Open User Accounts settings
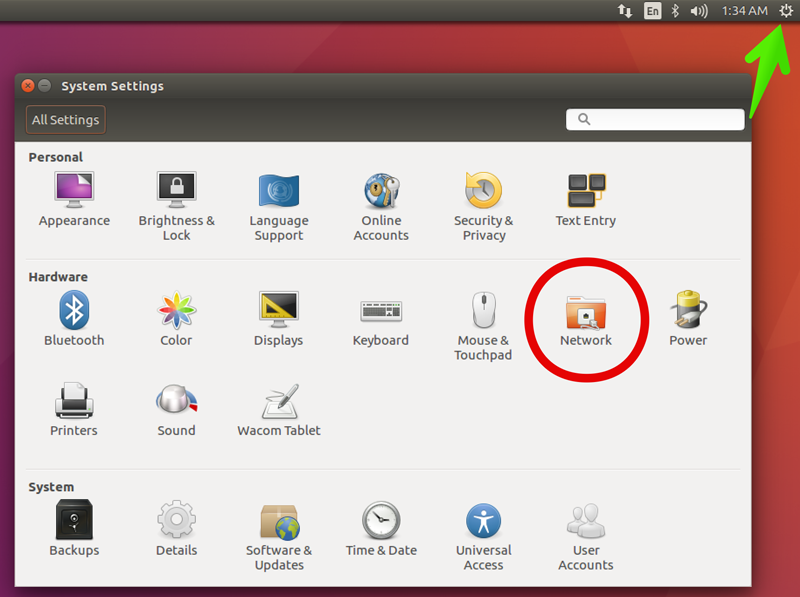Image resolution: width=800 pixels, height=597 pixels. [586, 535]
